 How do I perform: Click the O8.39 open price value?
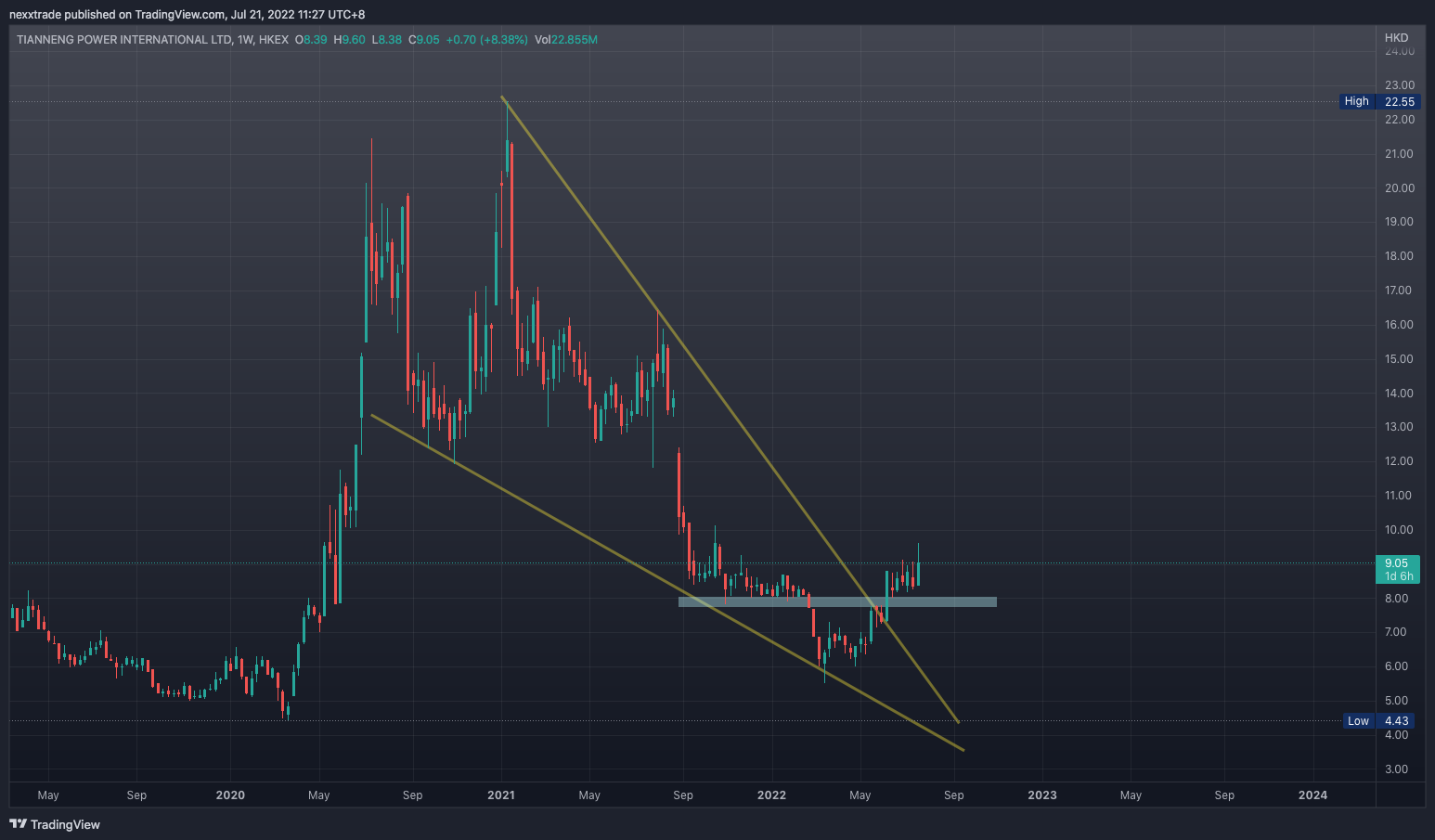point(311,40)
